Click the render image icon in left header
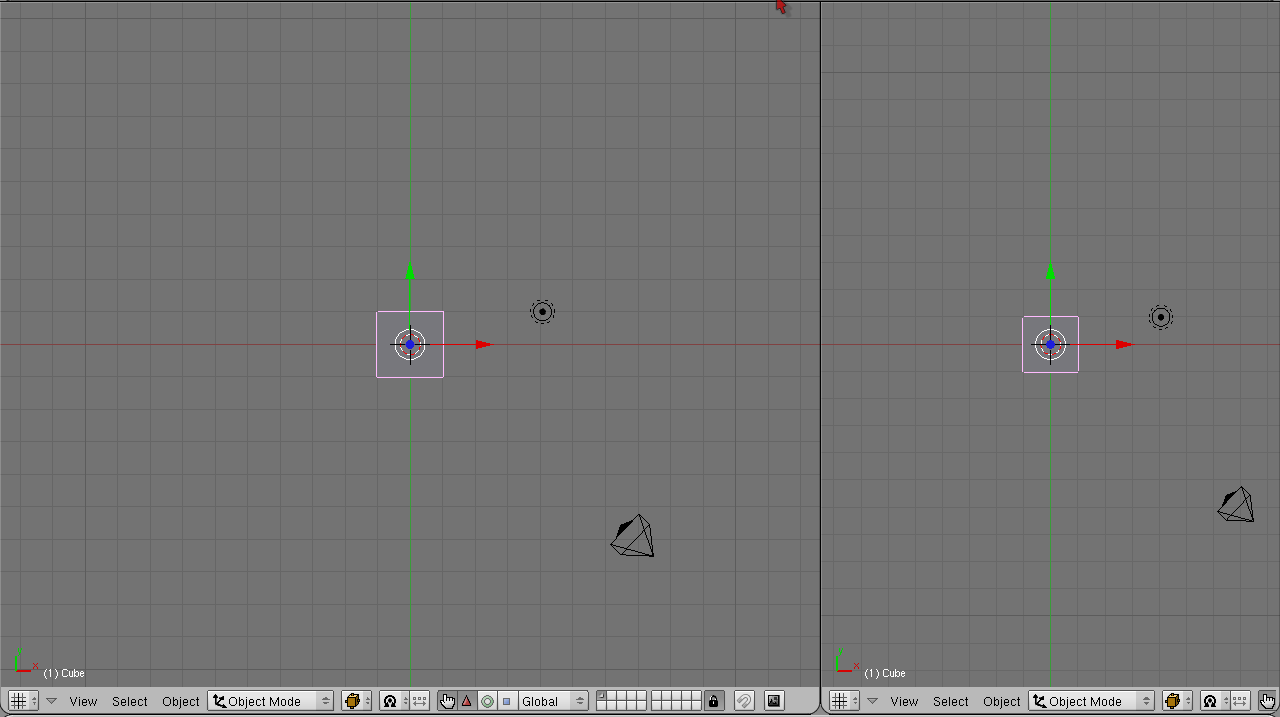This screenshot has width=1280, height=717. pyautogui.click(x=774, y=701)
